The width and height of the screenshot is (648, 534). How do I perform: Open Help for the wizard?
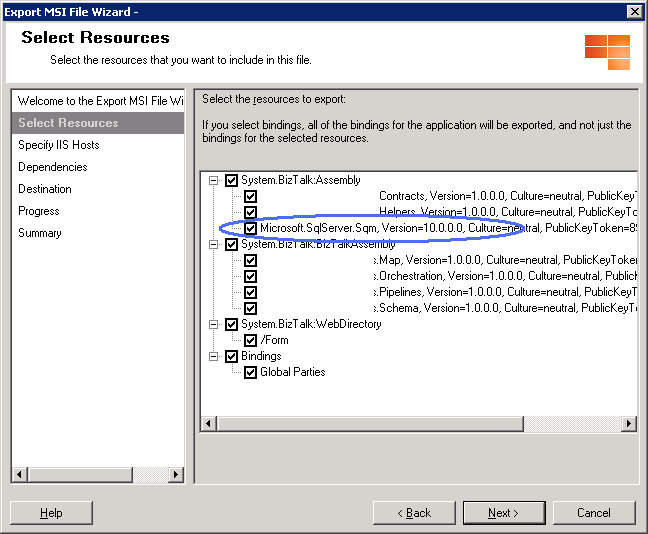click(x=51, y=513)
